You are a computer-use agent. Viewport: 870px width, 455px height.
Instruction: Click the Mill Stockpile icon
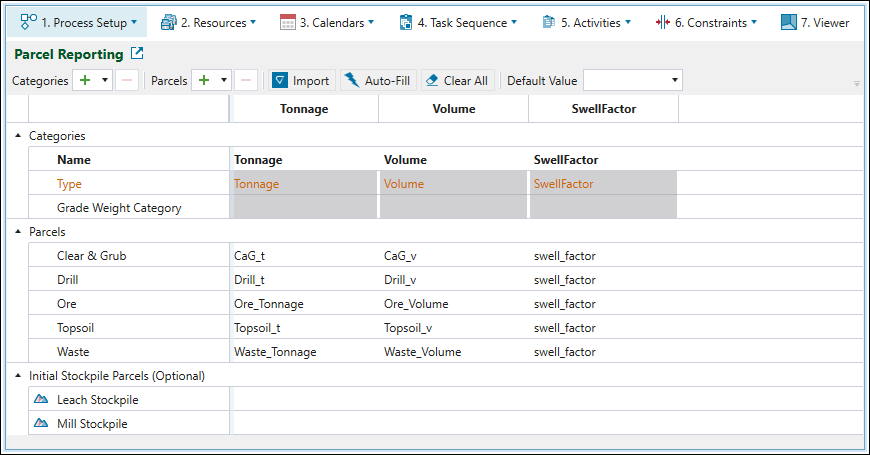41,424
